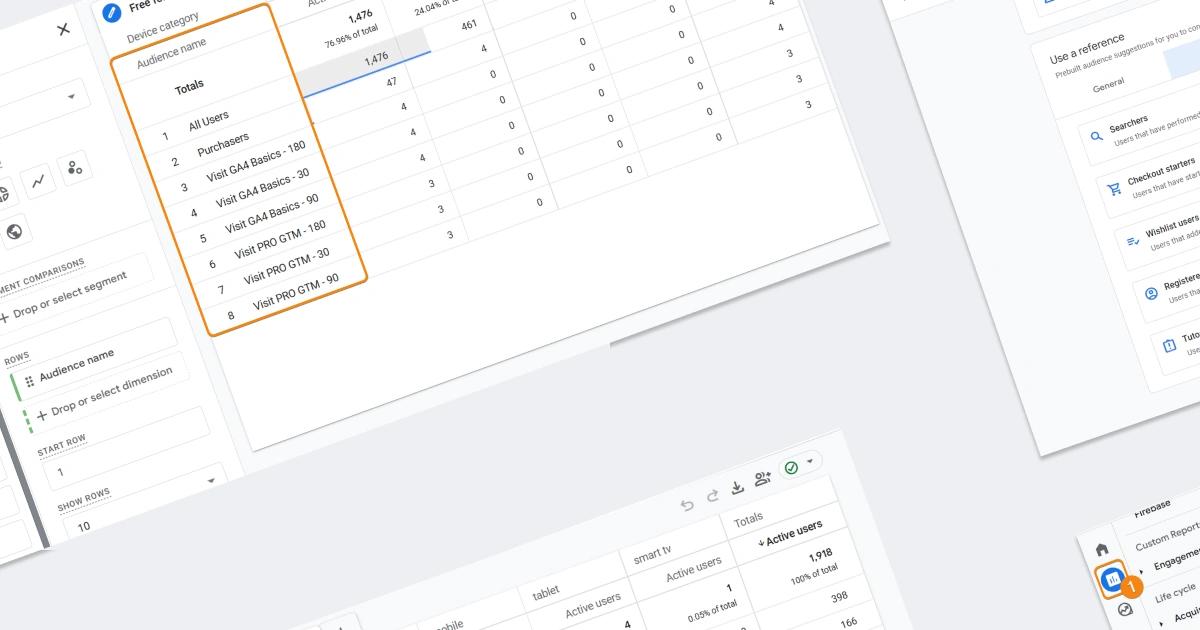1200x630 pixels.
Task: Open the share with users icon
Action: pos(763,478)
